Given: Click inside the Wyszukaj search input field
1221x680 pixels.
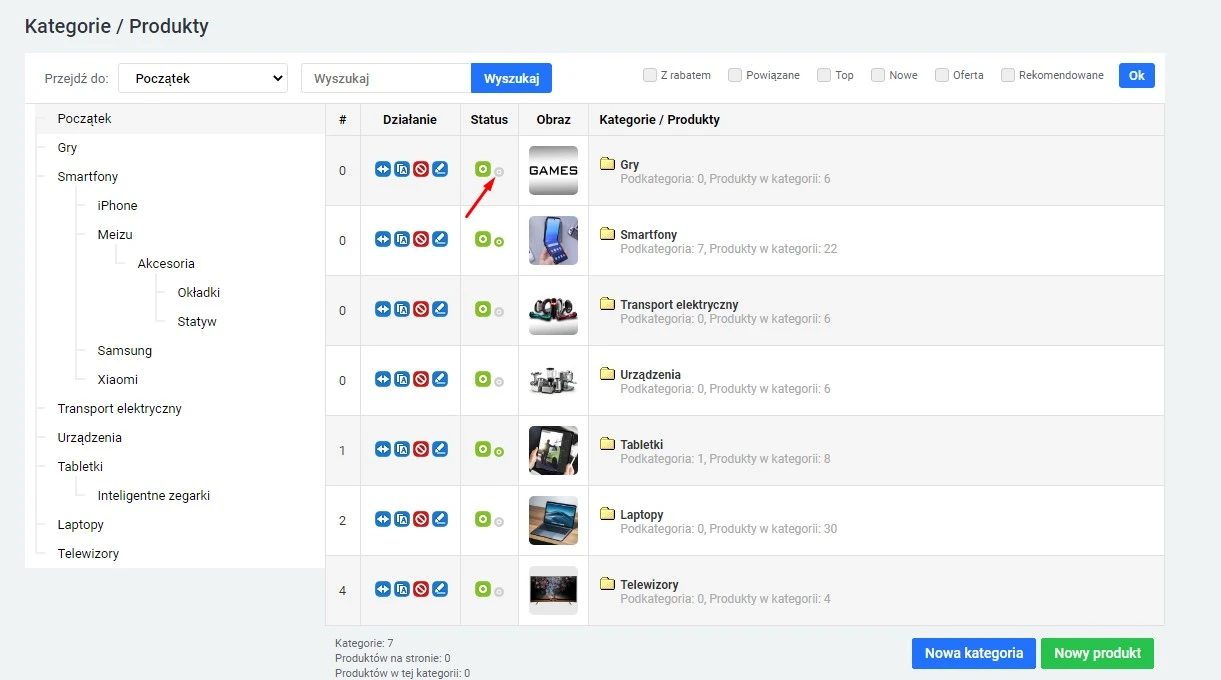Looking at the screenshot, I should tap(385, 77).
